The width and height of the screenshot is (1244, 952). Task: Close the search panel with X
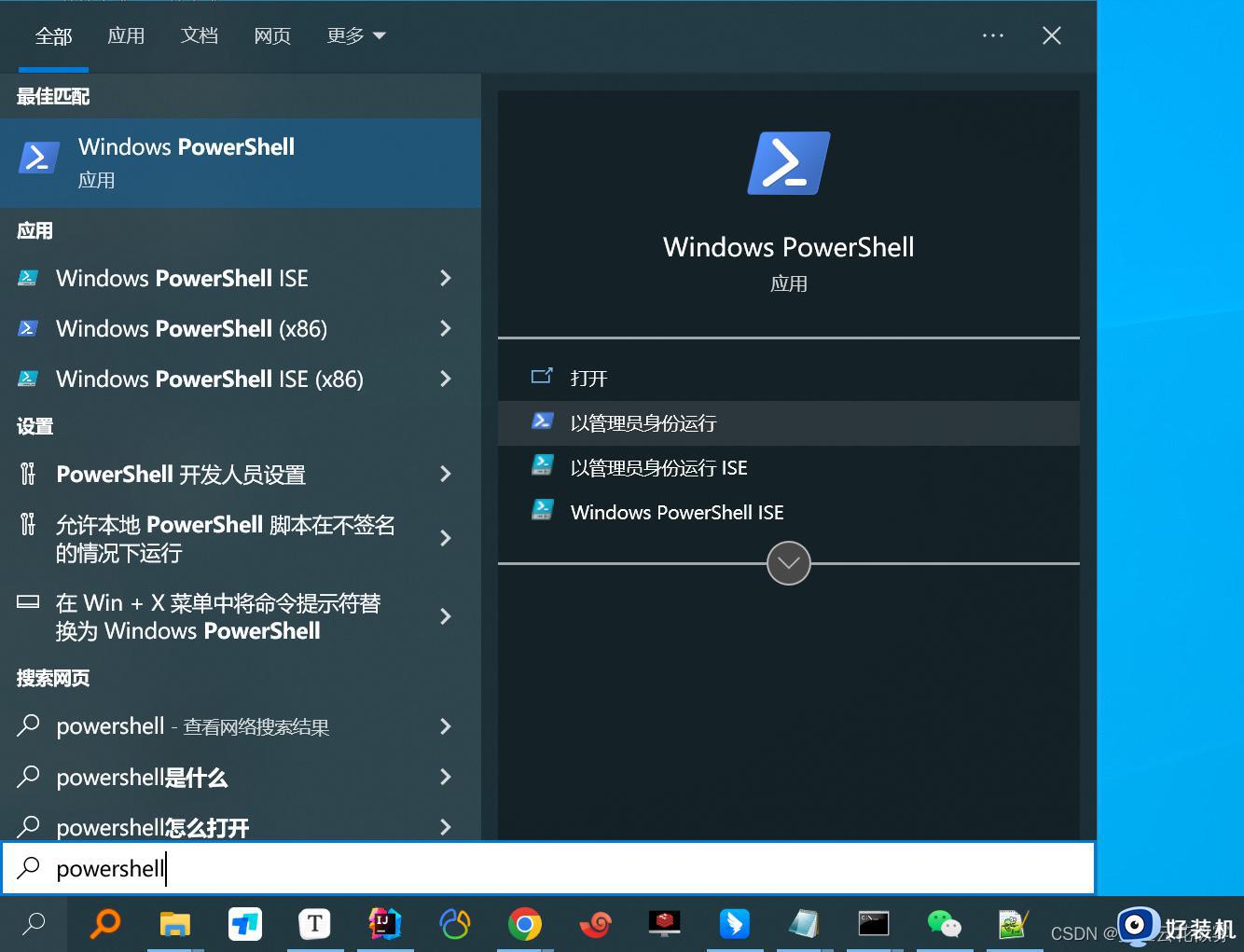(1052, 35)
